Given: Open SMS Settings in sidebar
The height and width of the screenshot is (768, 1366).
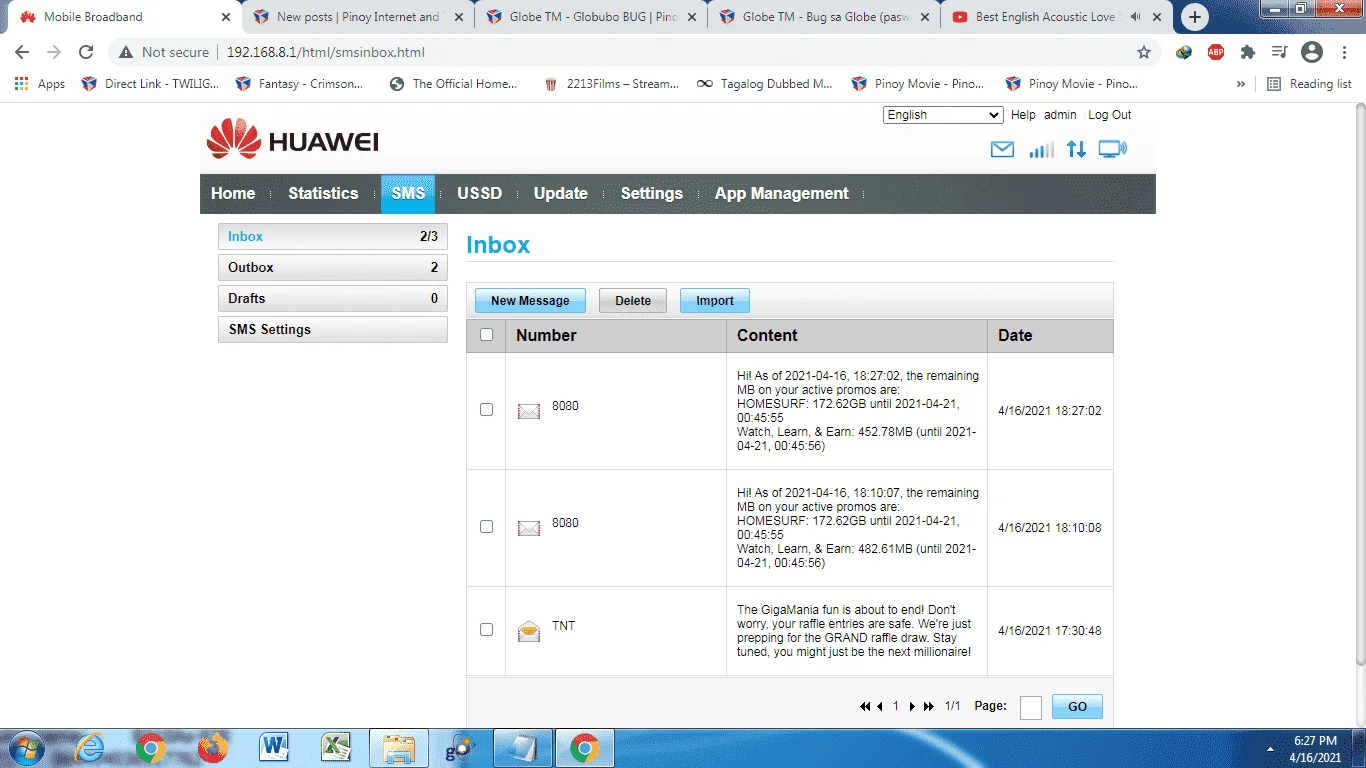Looking at the screenshot, I should click(x=333, y=330).
